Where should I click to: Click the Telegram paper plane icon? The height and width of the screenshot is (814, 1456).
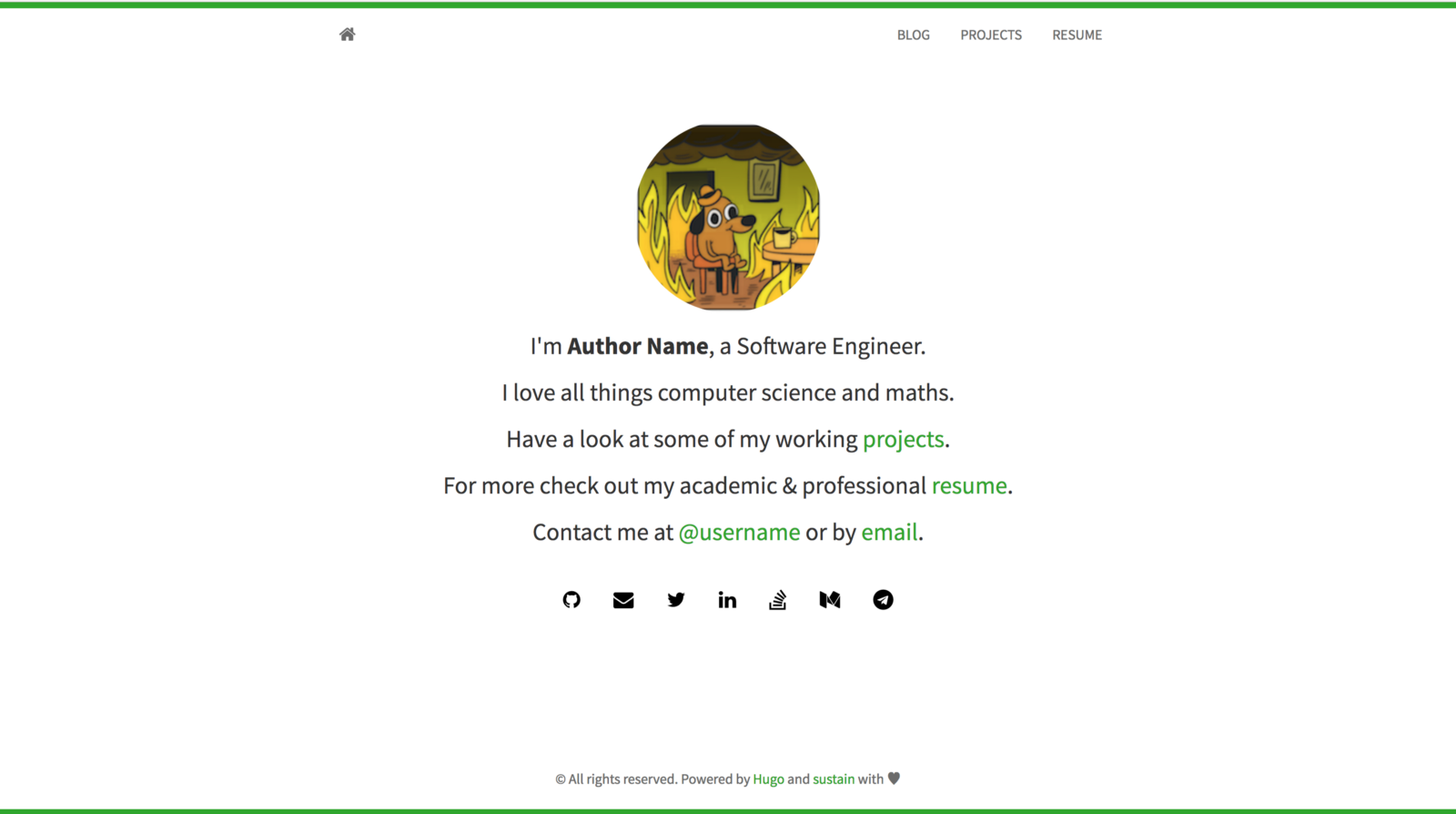tap(883, 599)
